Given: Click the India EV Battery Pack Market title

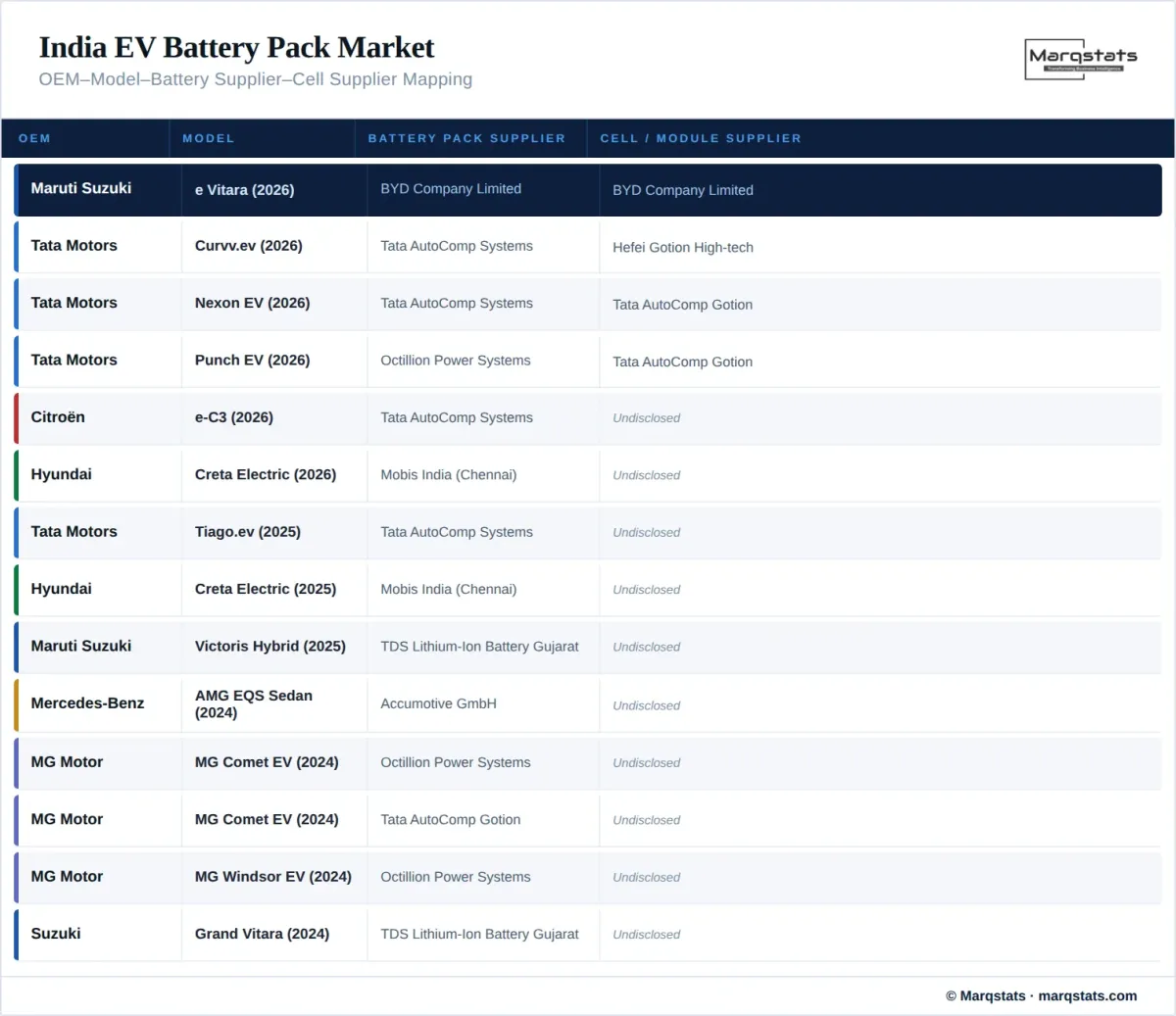Looking at the screenshot, I should [236, 47].
